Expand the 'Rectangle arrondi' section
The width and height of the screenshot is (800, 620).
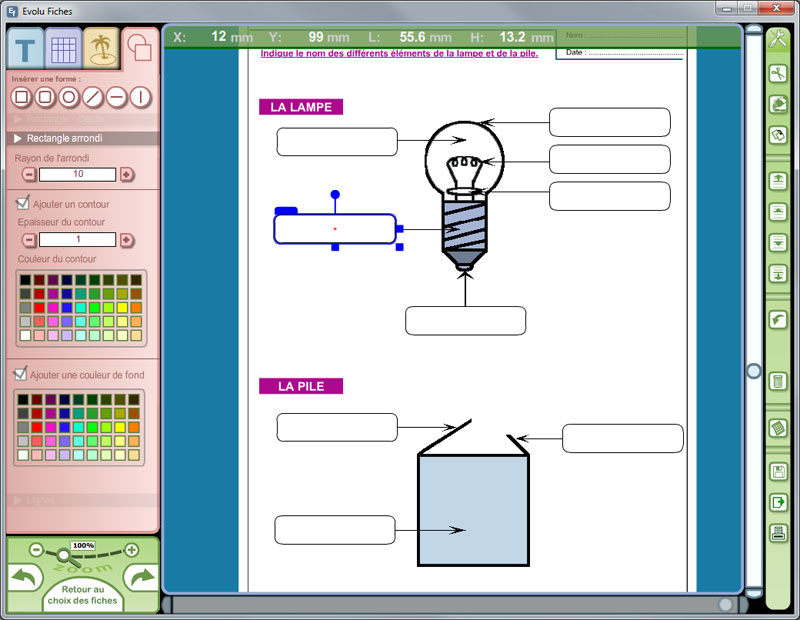click(x=17, y=138)
